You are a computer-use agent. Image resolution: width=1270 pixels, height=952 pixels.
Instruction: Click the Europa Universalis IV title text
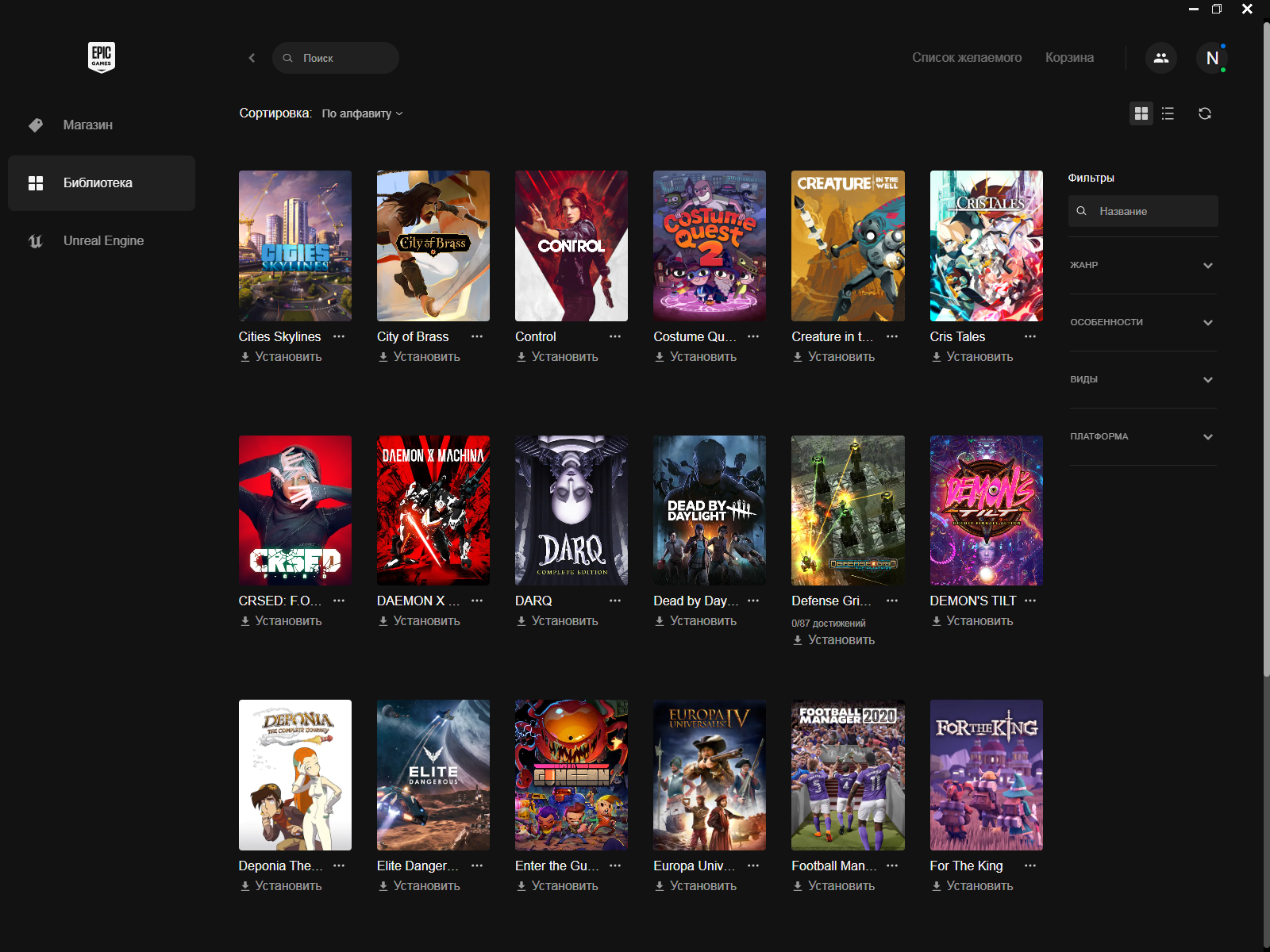694,866
